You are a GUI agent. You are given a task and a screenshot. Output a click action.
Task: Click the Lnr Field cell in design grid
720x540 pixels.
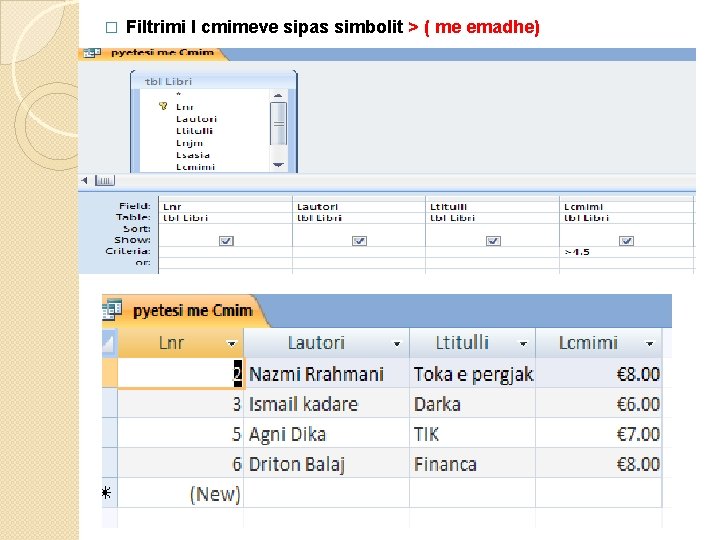click(225, 207)
